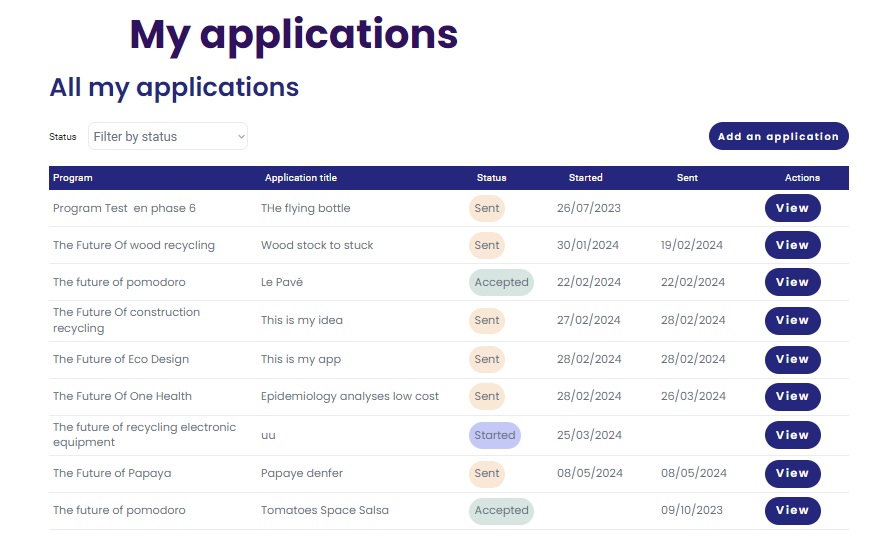Viewport: 885px width, 557px height.
Task: Click the 30/01/2024 started date
Action: click(588, 245)
